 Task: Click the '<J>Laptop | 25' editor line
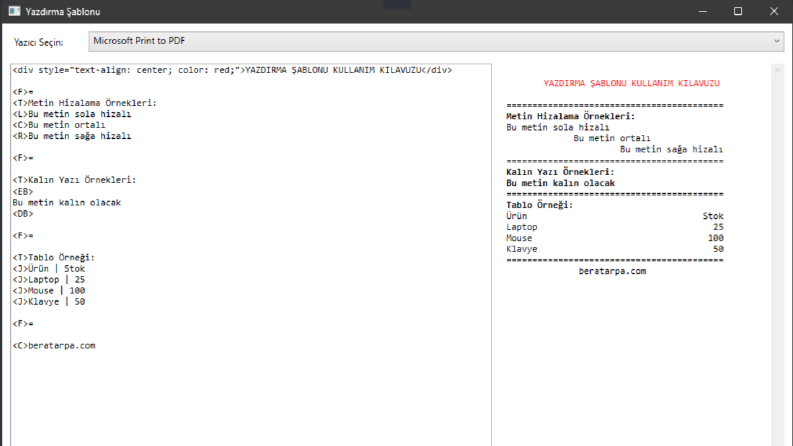click(x=49, y=280)
